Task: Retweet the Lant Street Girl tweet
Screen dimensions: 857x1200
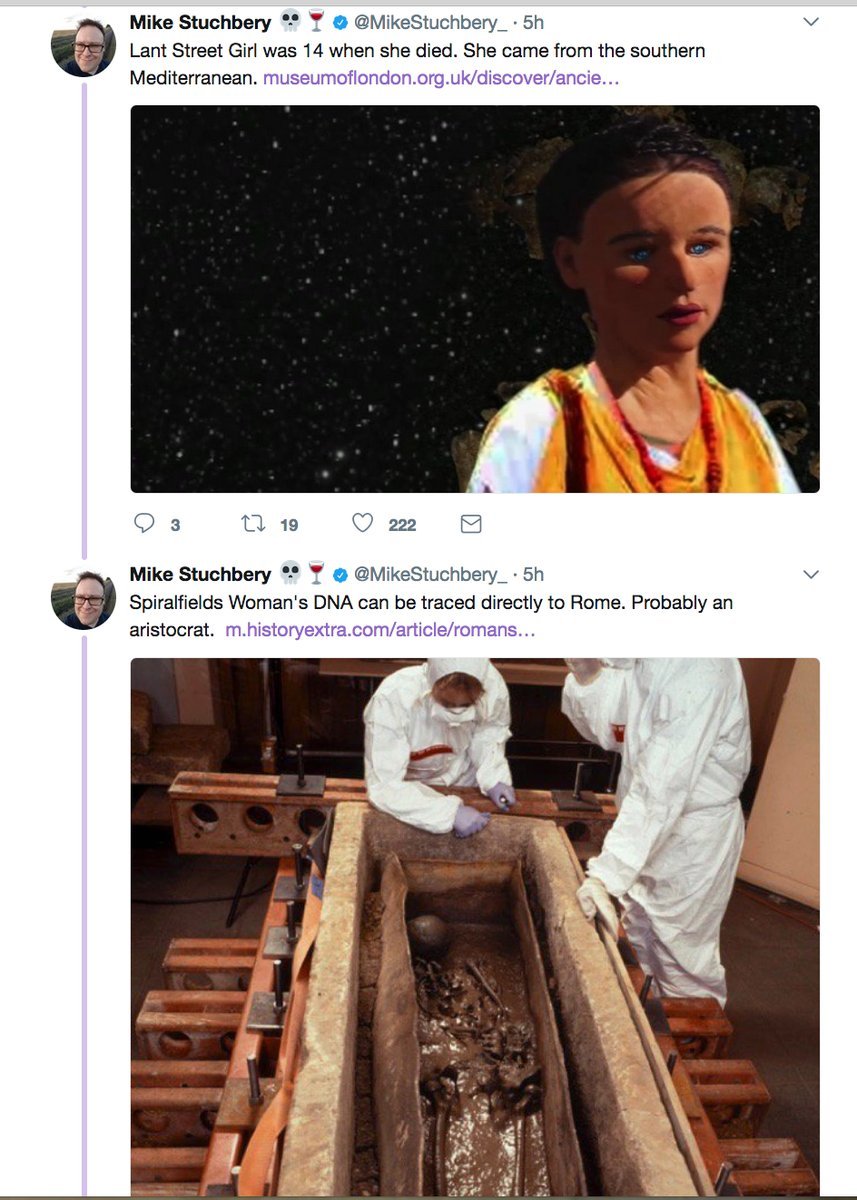Action: tap(253, 524)
